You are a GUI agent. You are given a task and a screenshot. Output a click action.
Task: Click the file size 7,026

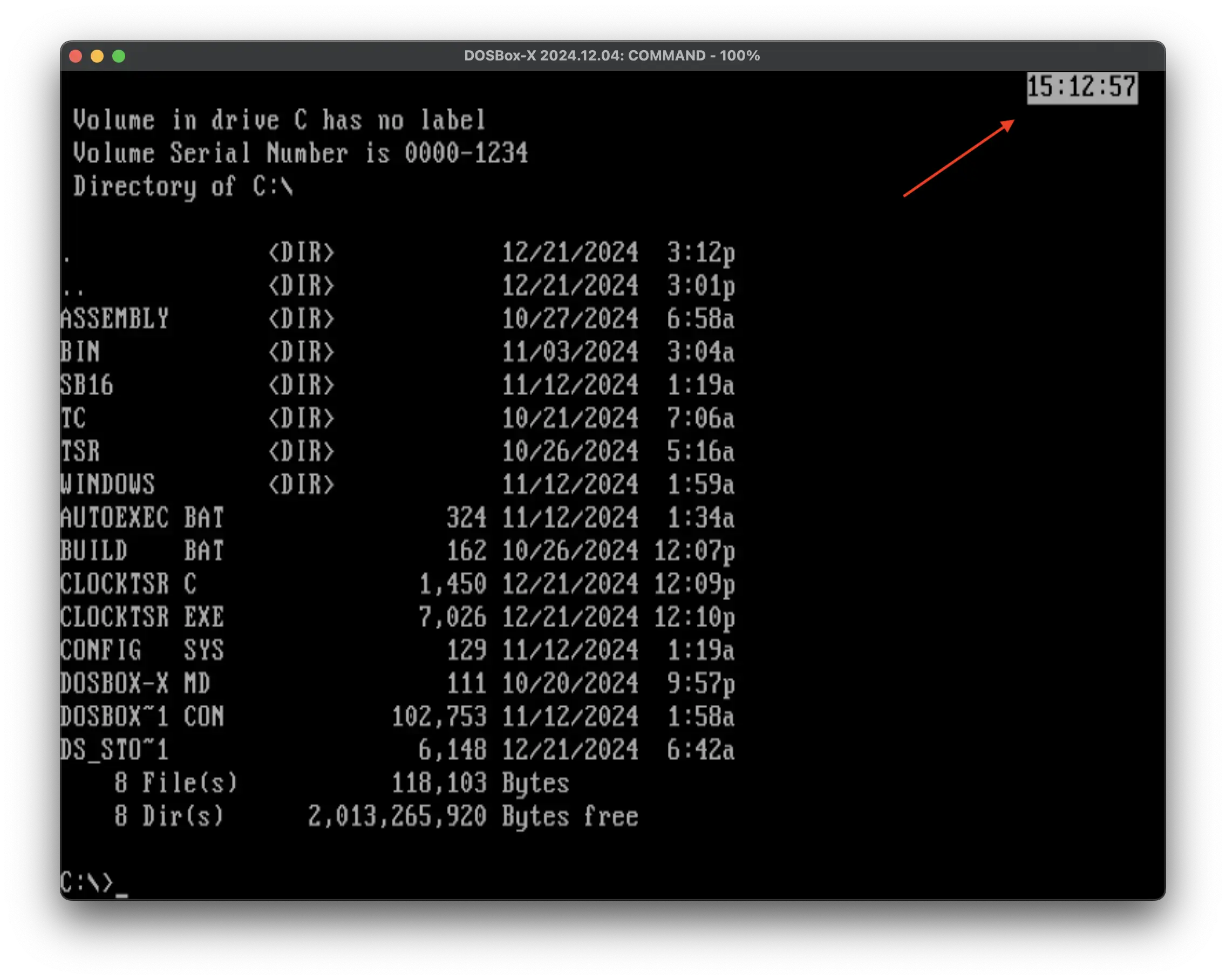coord(453,617)
